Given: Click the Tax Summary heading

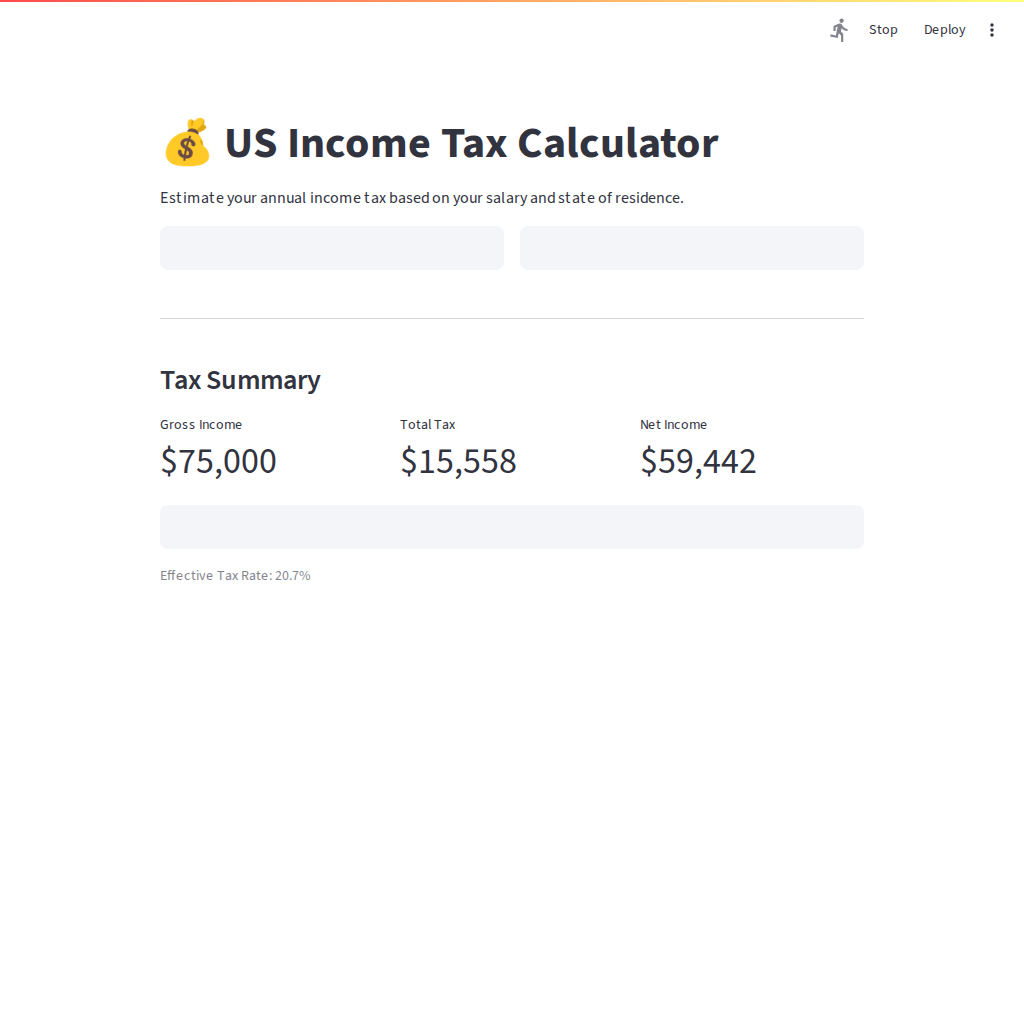Looking at the screenshot, I should (x=240, y=380).
